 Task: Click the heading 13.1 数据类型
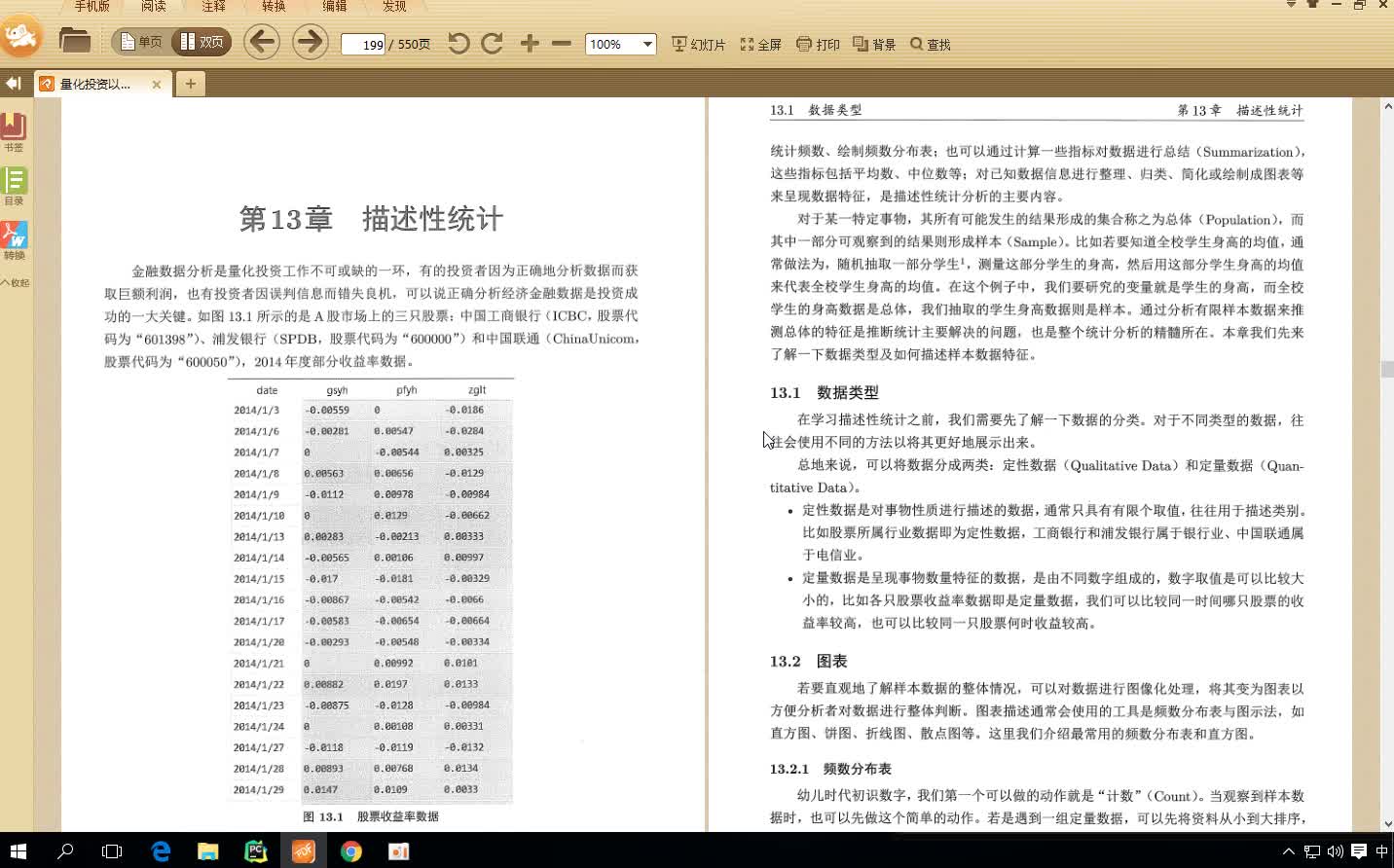824,392
